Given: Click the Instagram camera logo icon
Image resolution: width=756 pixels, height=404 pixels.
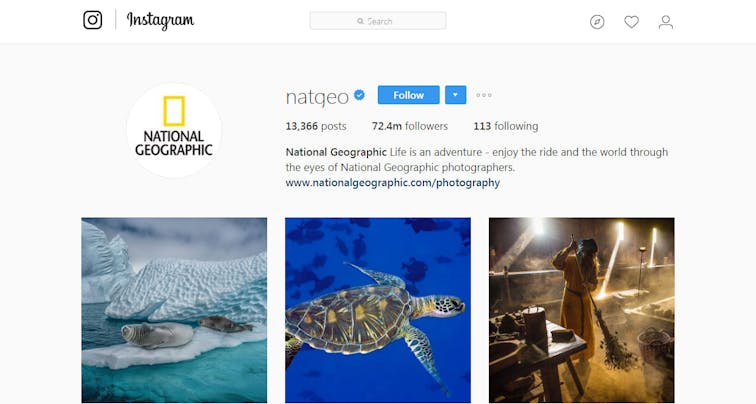Looking at the screenshot, I should coord(93,20).
